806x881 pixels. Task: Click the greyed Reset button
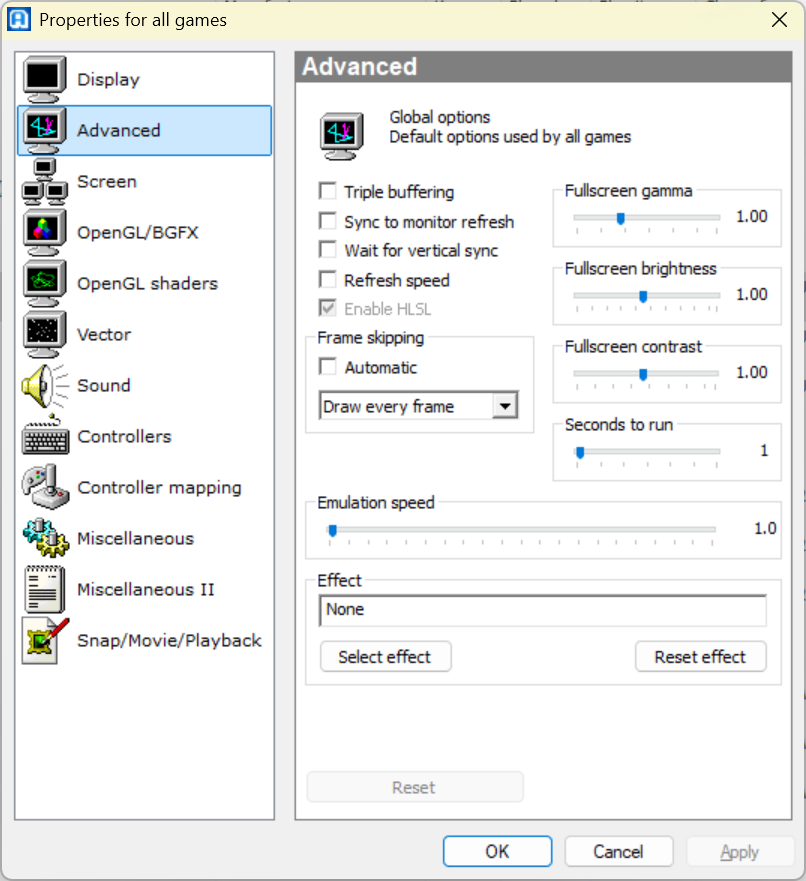pos(415,787)
